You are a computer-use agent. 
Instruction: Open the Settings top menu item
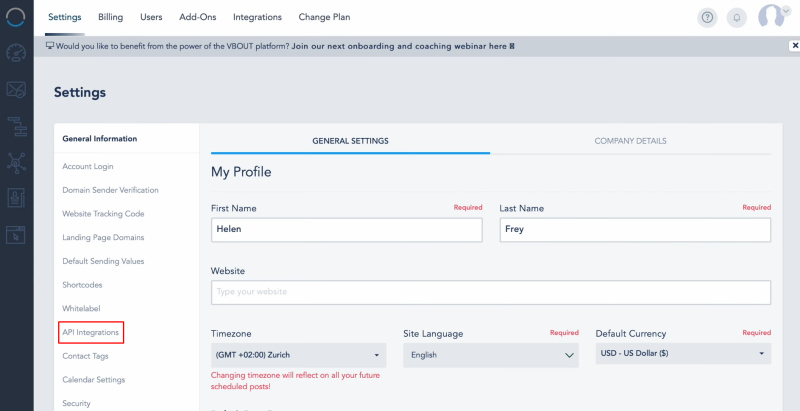[x=65, y=17]
